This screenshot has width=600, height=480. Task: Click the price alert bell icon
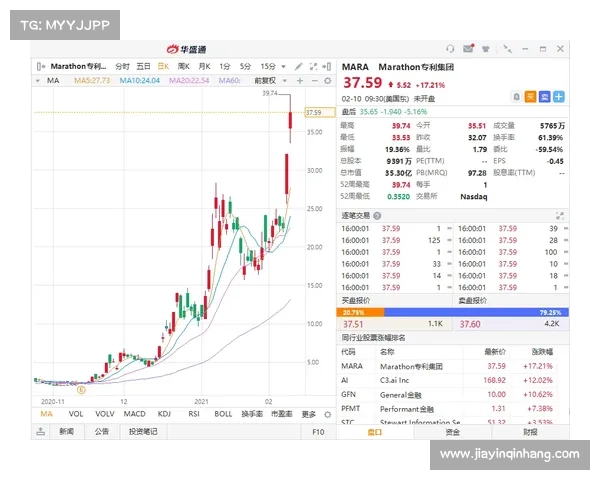tap(516, 97)
